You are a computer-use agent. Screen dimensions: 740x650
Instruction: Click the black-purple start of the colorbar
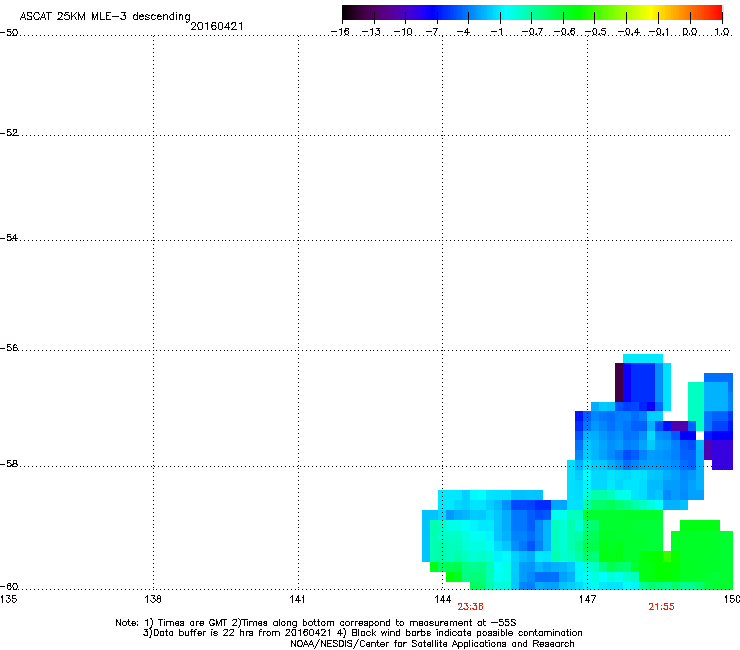352,13
